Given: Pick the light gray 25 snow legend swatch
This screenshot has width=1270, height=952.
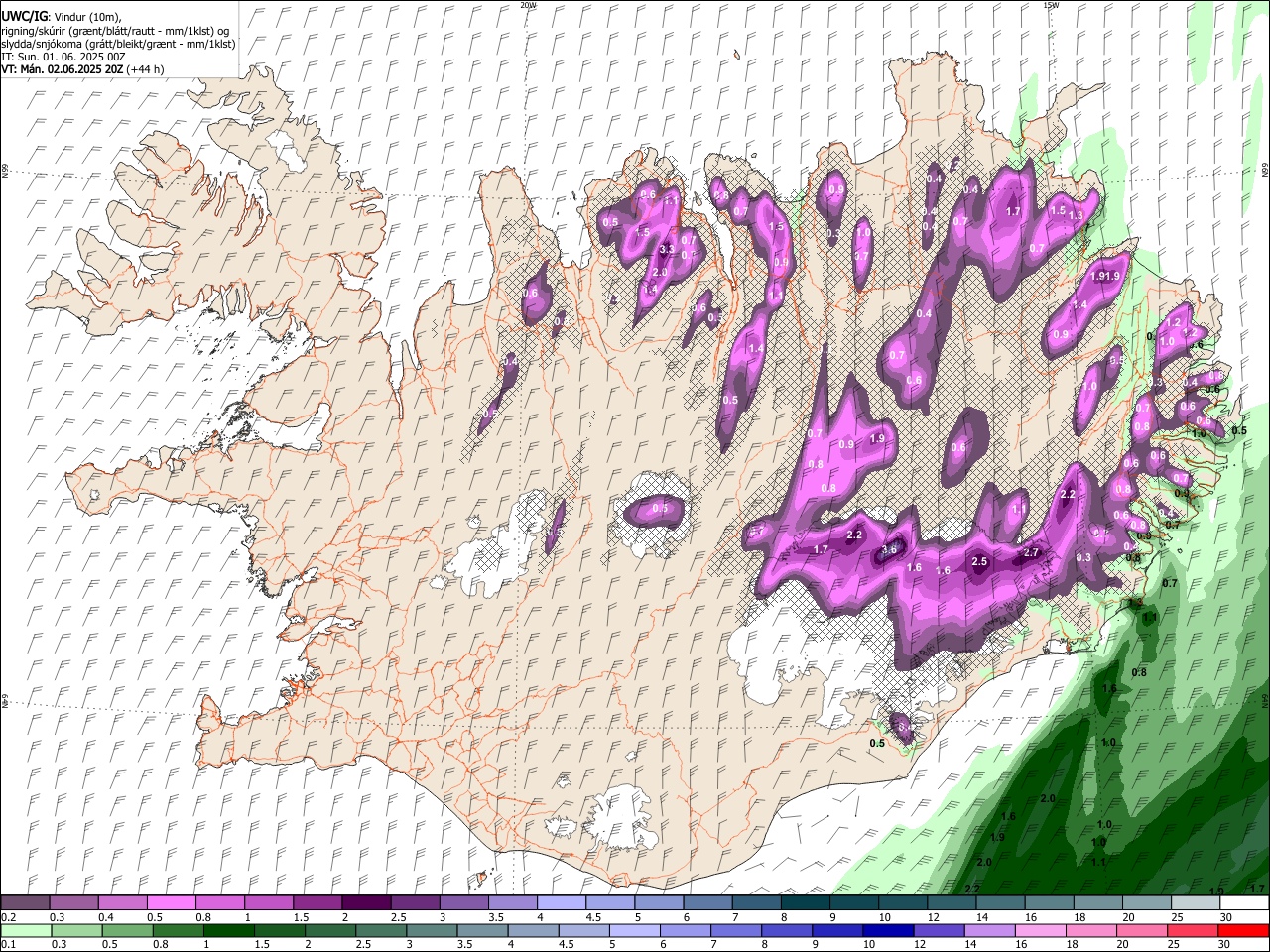Looking at the screenshot, I should pyautogui.click(x=1195, y=903).
